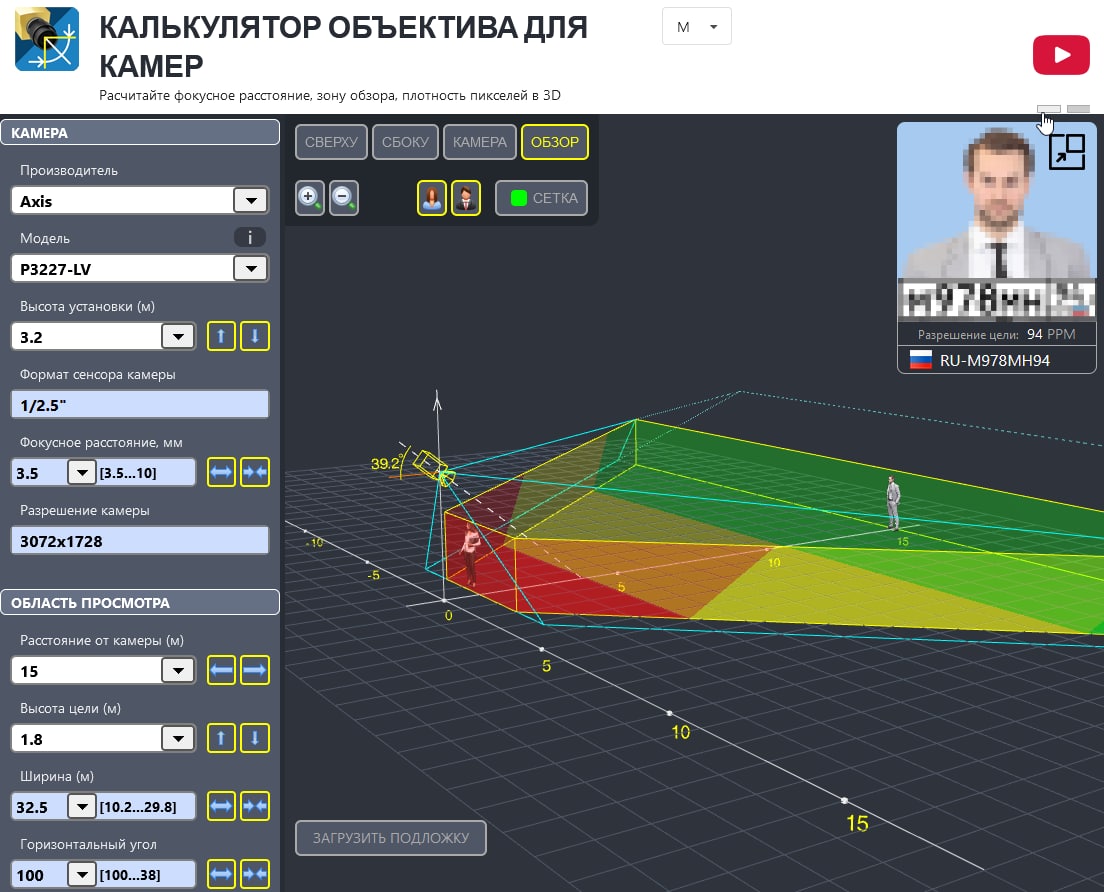Open the Модель P3227-LV dropdown
This screenshot has height=892, width=1104.
[x=251, y=268]
